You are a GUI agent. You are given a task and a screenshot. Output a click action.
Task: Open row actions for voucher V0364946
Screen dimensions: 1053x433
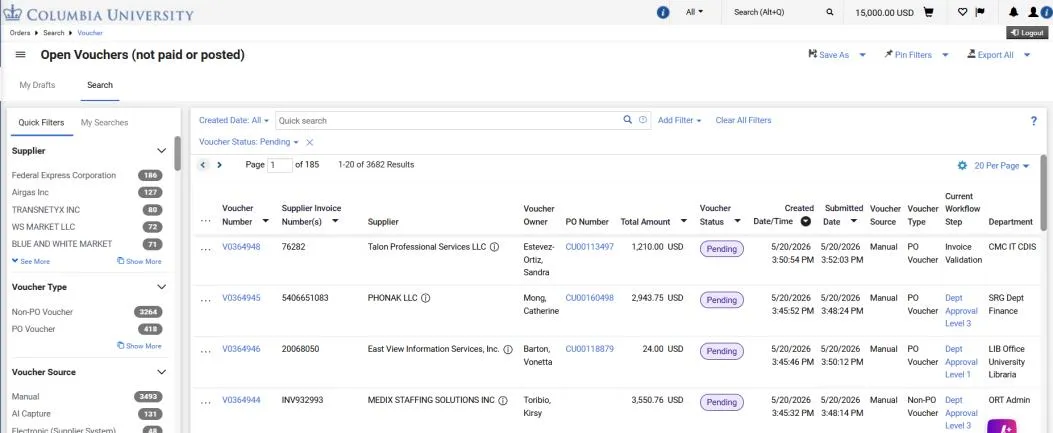point(205,351)
